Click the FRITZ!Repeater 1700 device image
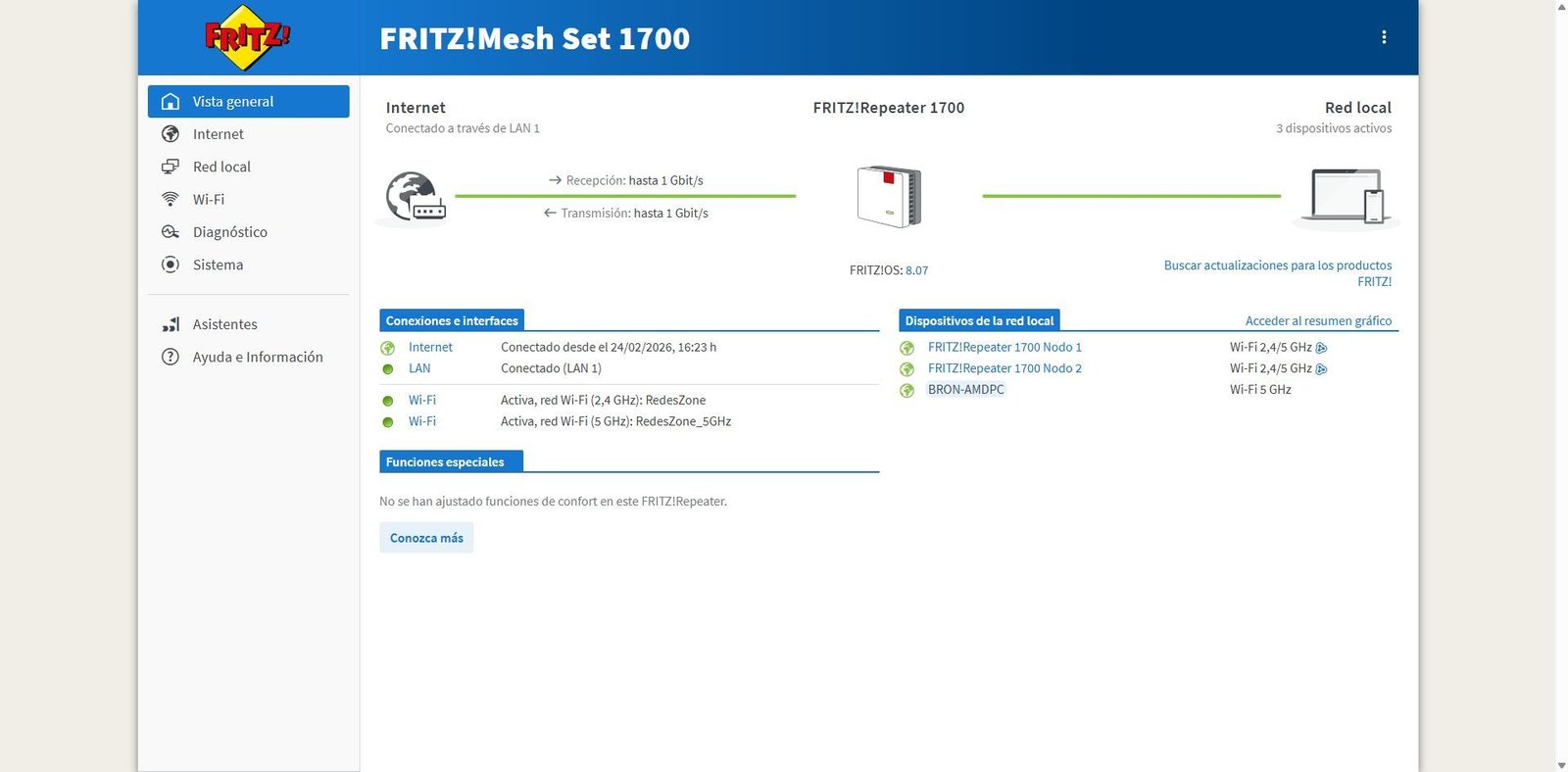The height and width of the screenshot is (772, 1568). (889, 197)
